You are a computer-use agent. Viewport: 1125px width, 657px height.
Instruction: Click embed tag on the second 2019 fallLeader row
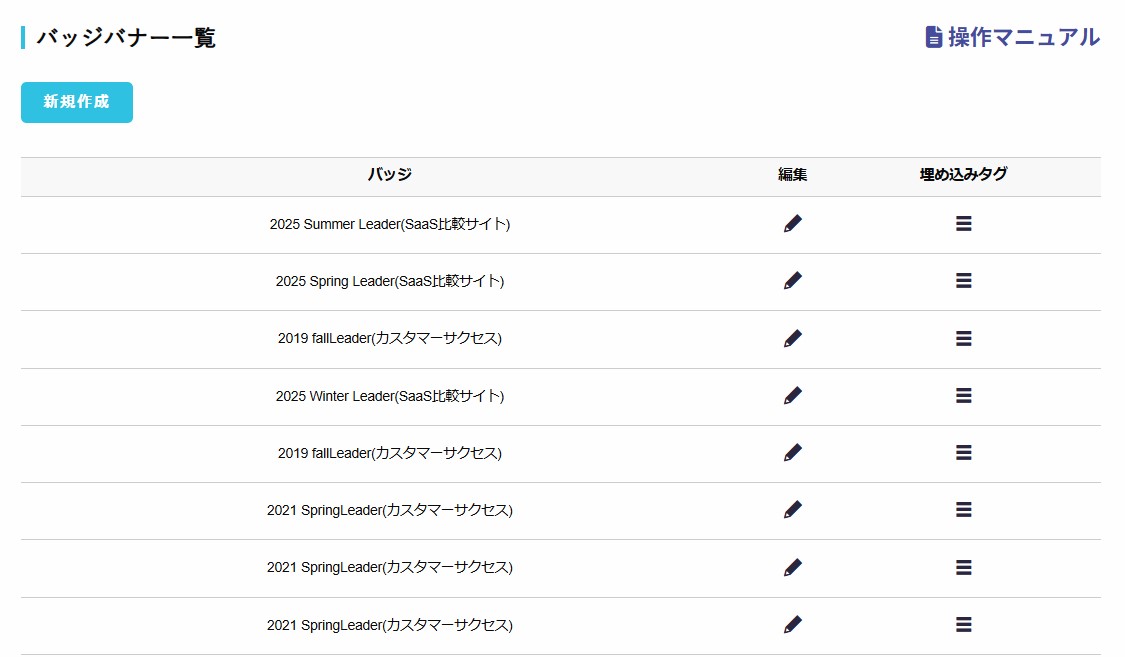(x=963, y=451)
